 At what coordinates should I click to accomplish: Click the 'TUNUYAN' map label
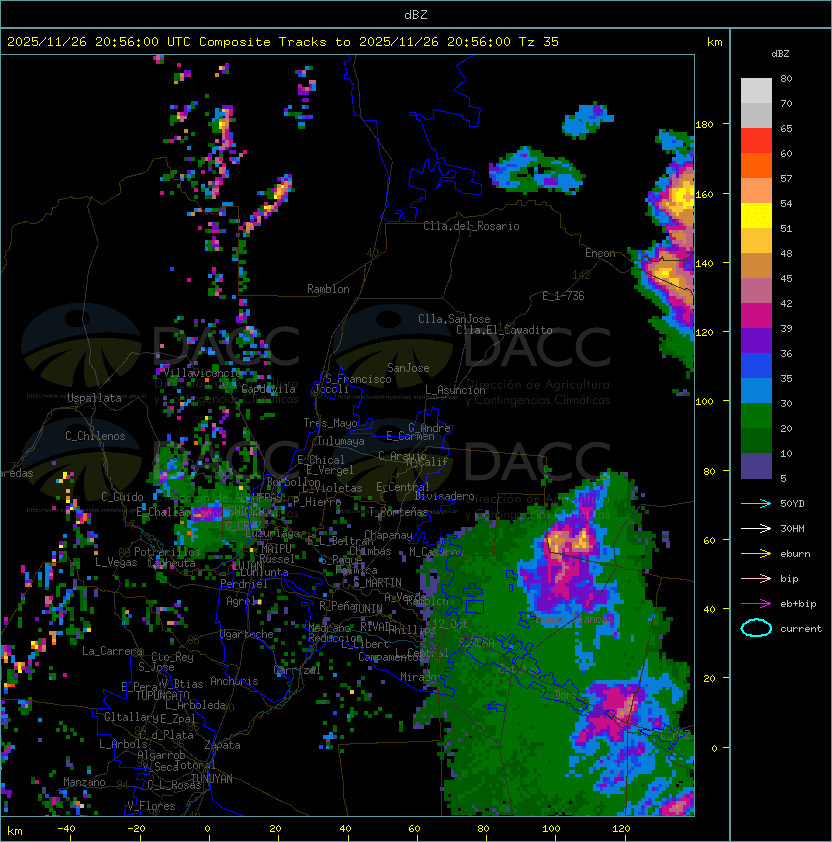pos(212,778)
